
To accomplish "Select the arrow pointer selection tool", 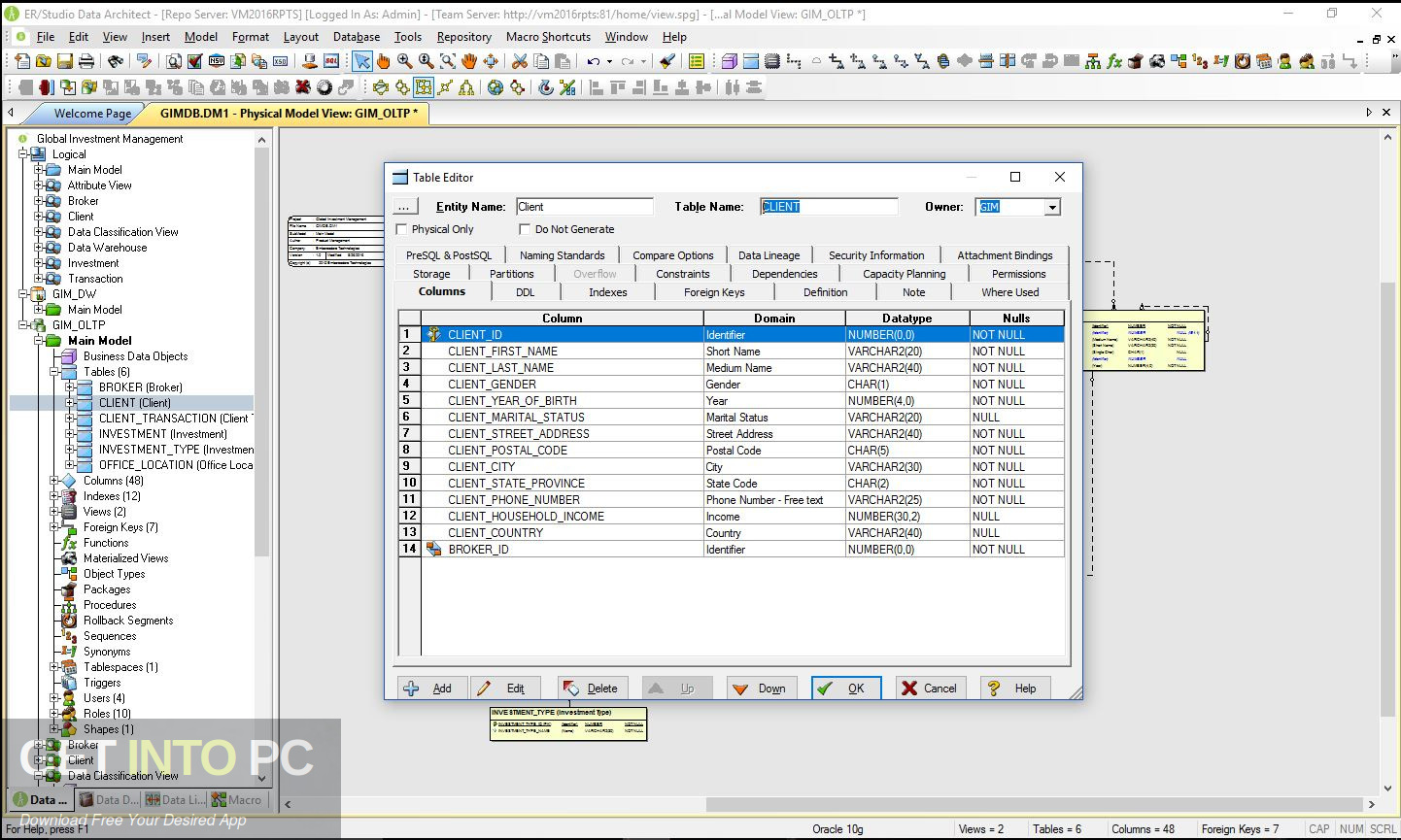I will 362,61.
